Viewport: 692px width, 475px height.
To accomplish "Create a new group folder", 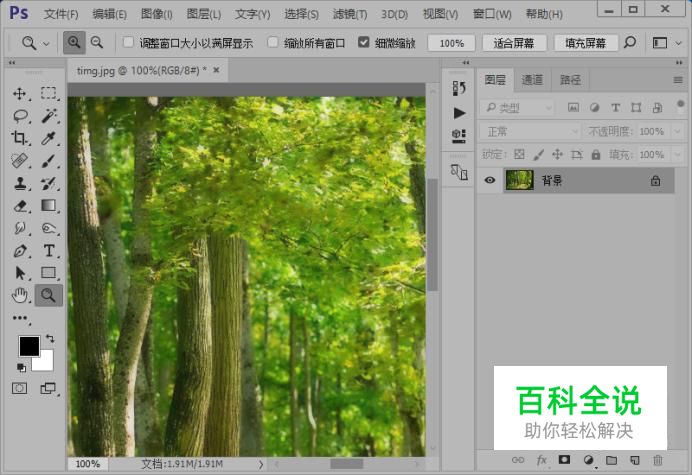I will 611,460.
